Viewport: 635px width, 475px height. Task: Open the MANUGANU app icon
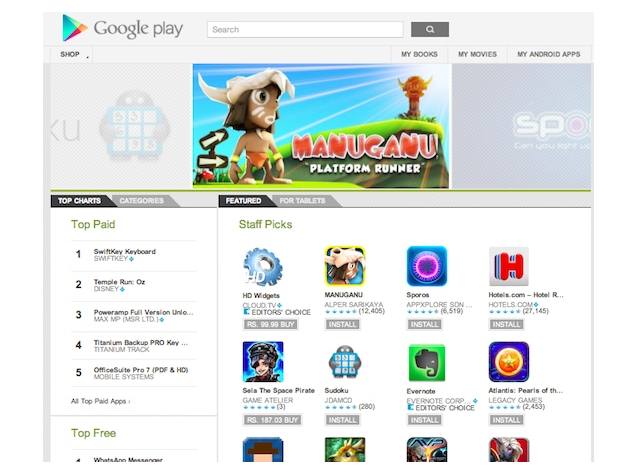[x=345, y=266]
